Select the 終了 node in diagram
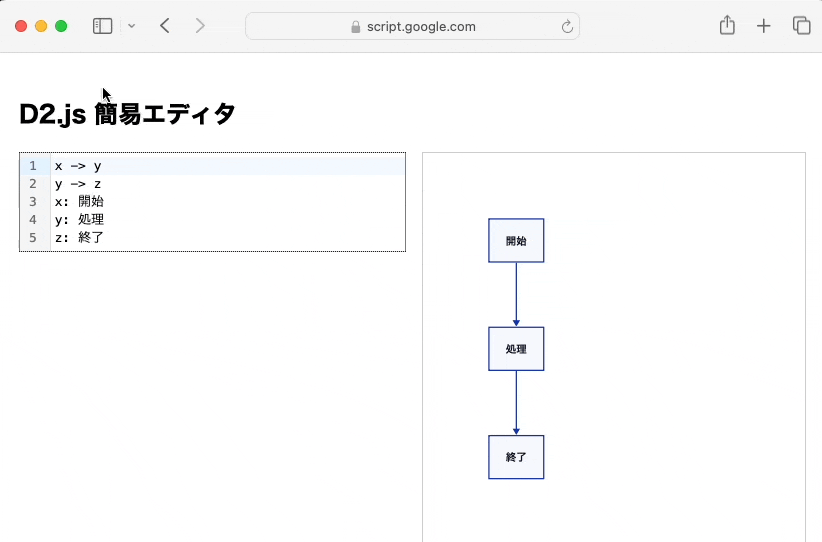The height and width of the screenshot is (542, 822). [516, 457]
